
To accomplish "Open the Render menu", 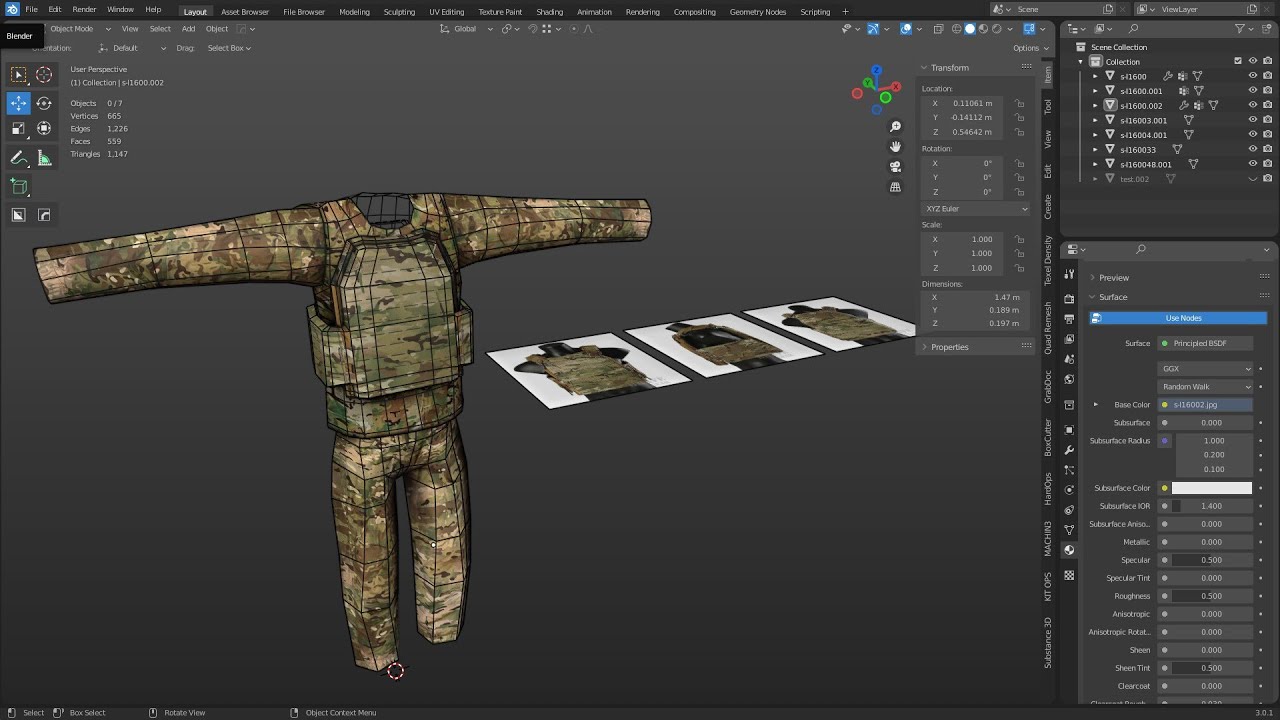I will 84,9.
